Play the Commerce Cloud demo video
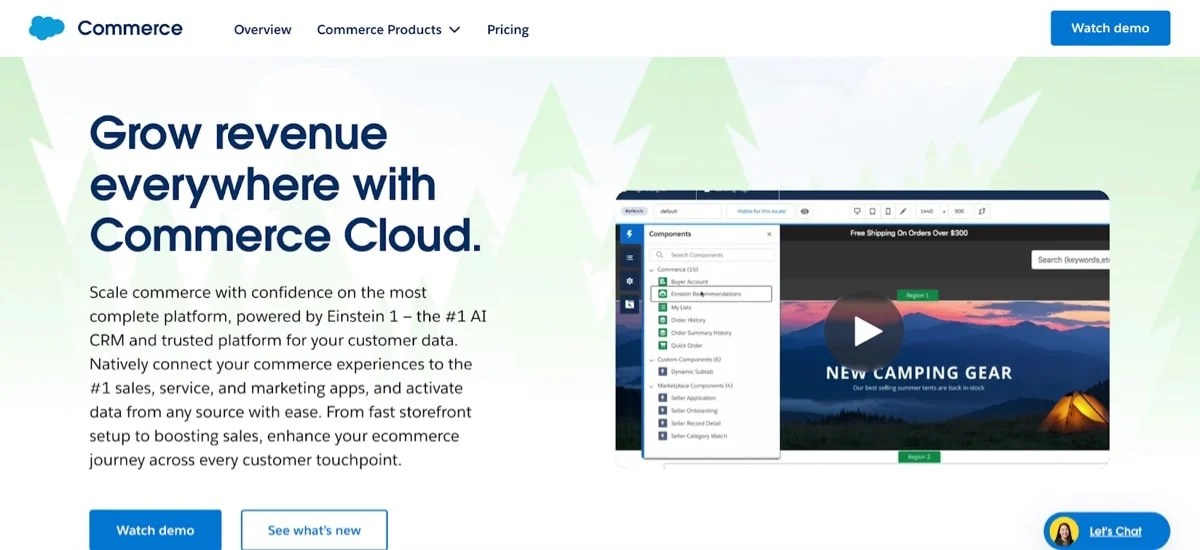The width and height of the screenshot is (1200, 550). click(864, 331)
